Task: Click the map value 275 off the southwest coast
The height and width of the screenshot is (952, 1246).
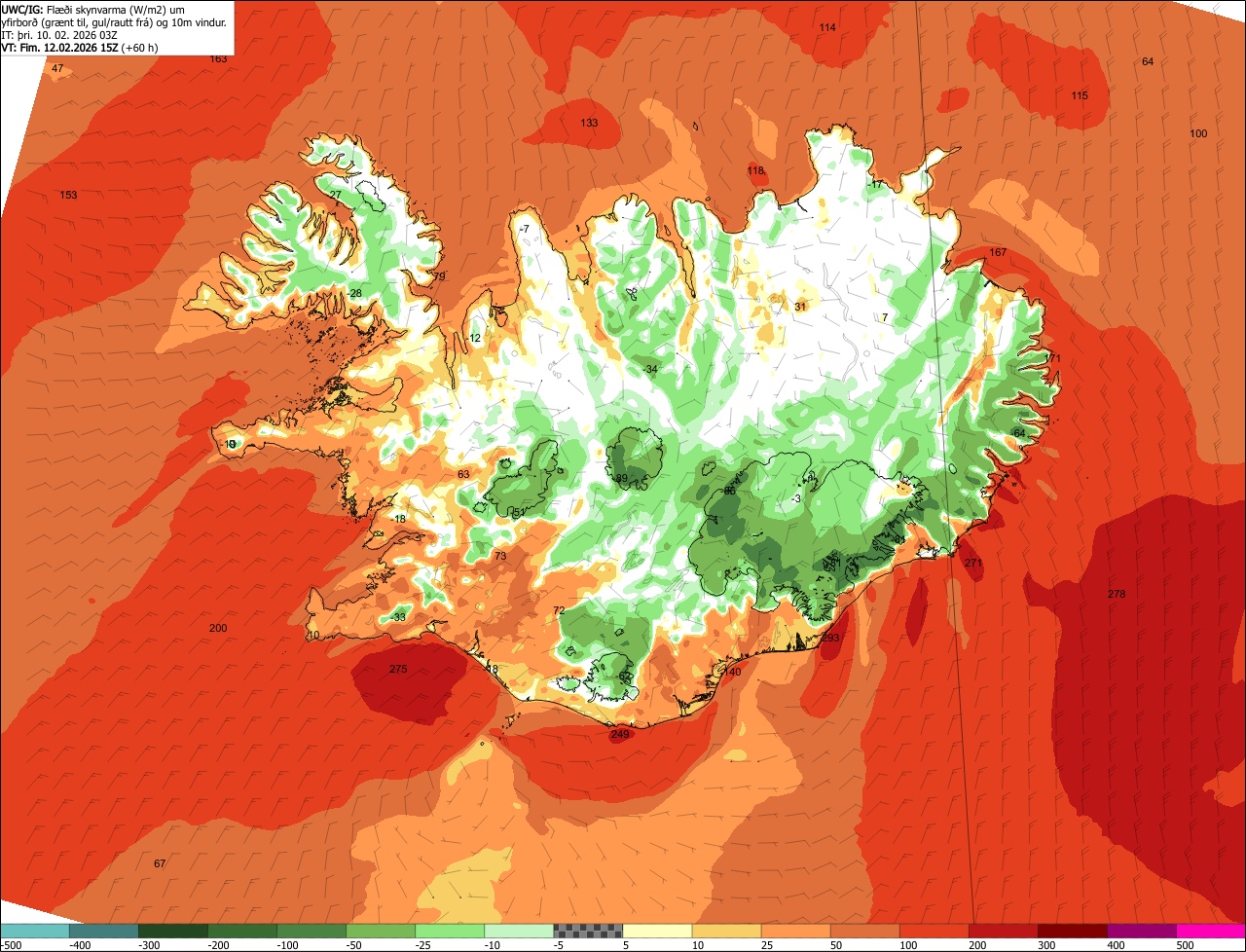Action: [x=397, y=669]
